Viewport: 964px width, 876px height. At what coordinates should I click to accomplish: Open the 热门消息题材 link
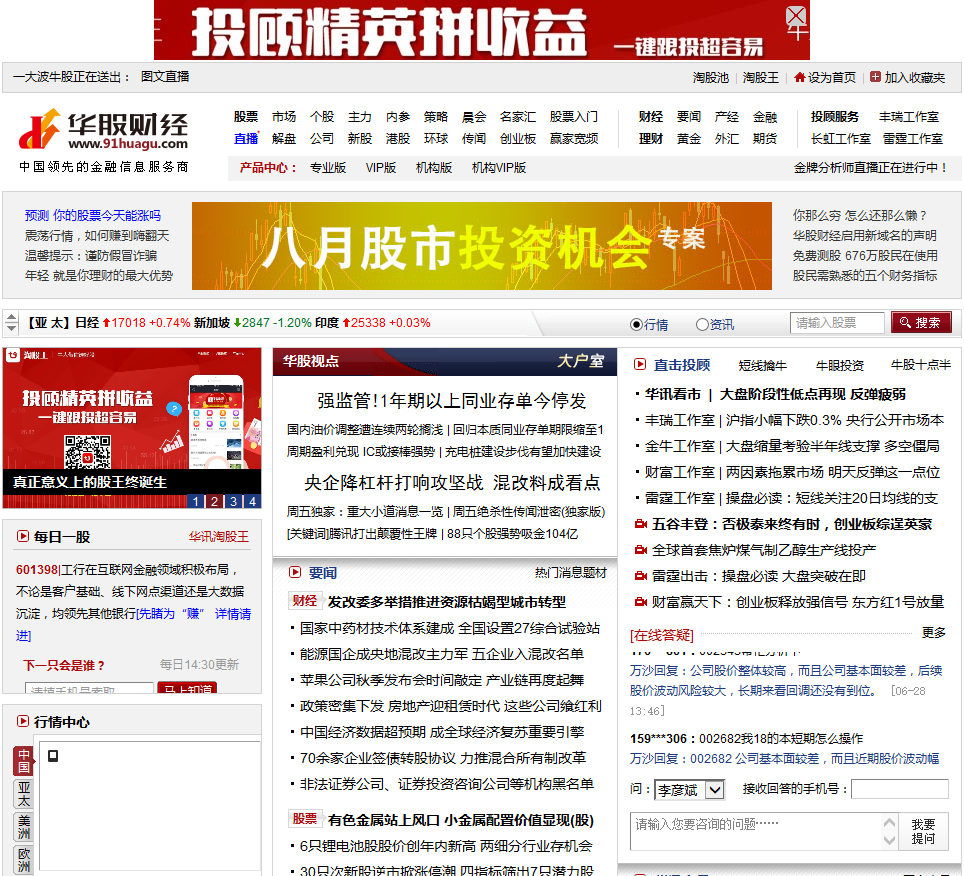[x=571, y=572]
